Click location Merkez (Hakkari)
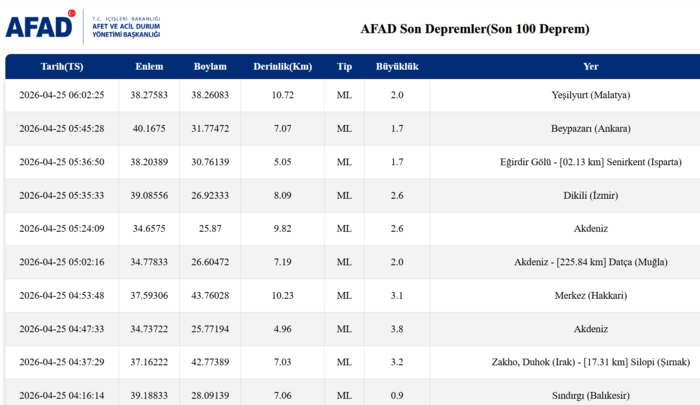This screenshot has width=700, height=405. (x=591, y=296)
